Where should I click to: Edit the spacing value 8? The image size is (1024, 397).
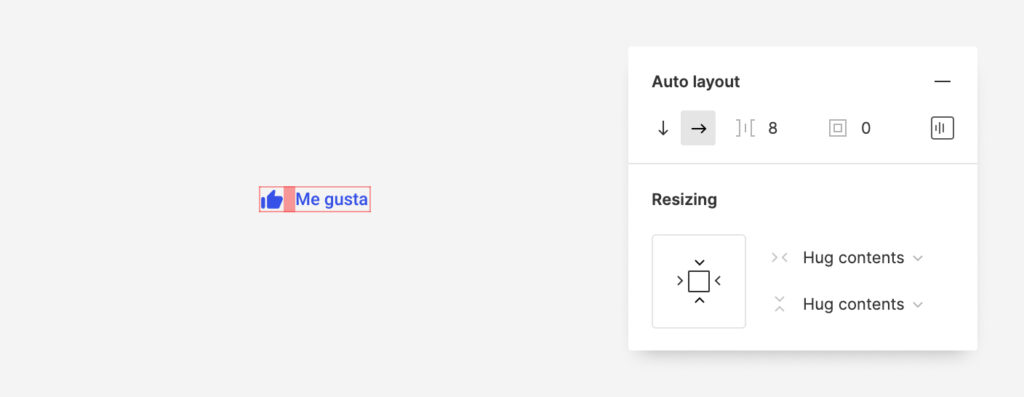coord(773,129)
